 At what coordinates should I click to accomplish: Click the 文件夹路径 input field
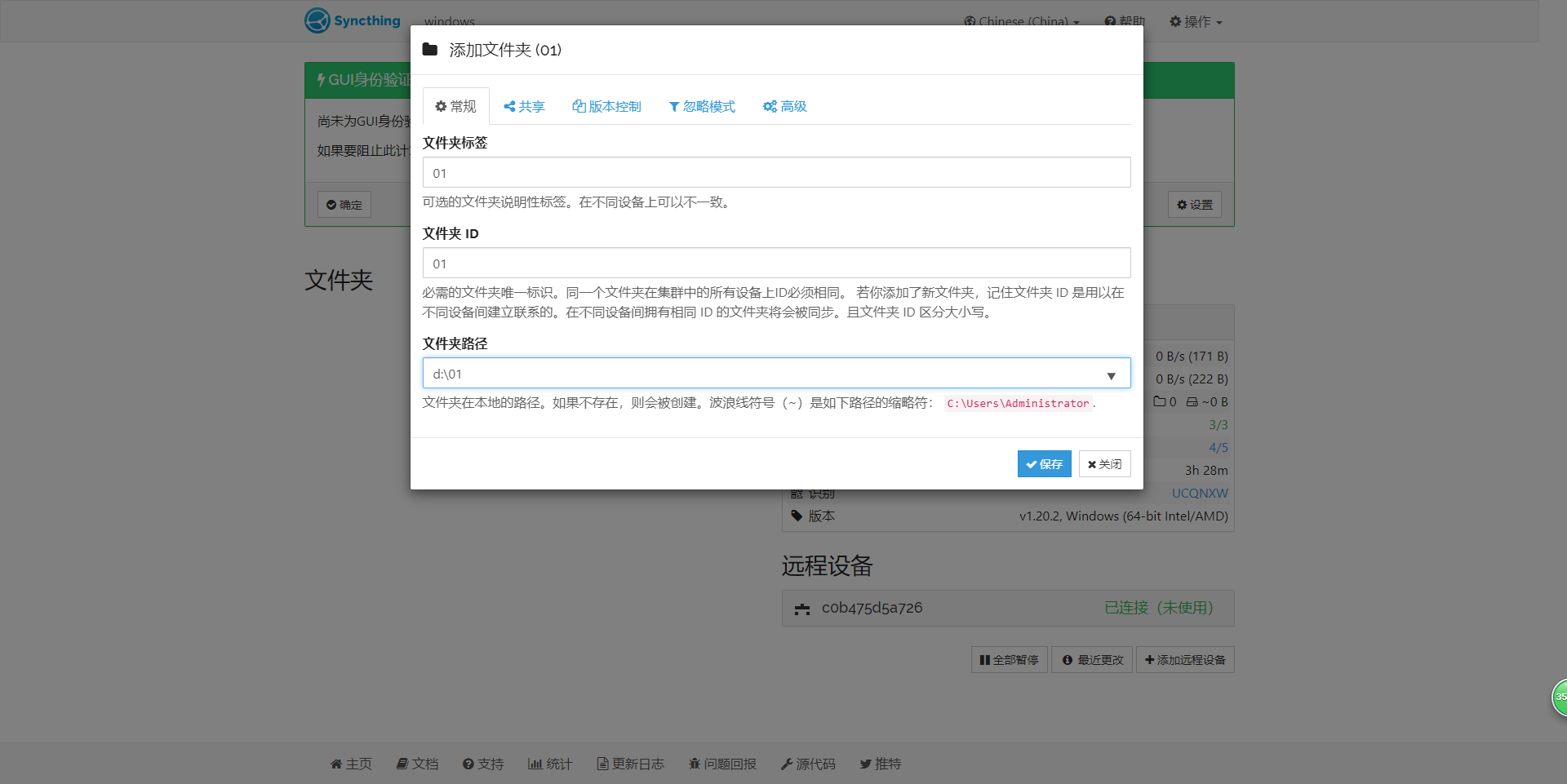776,373
